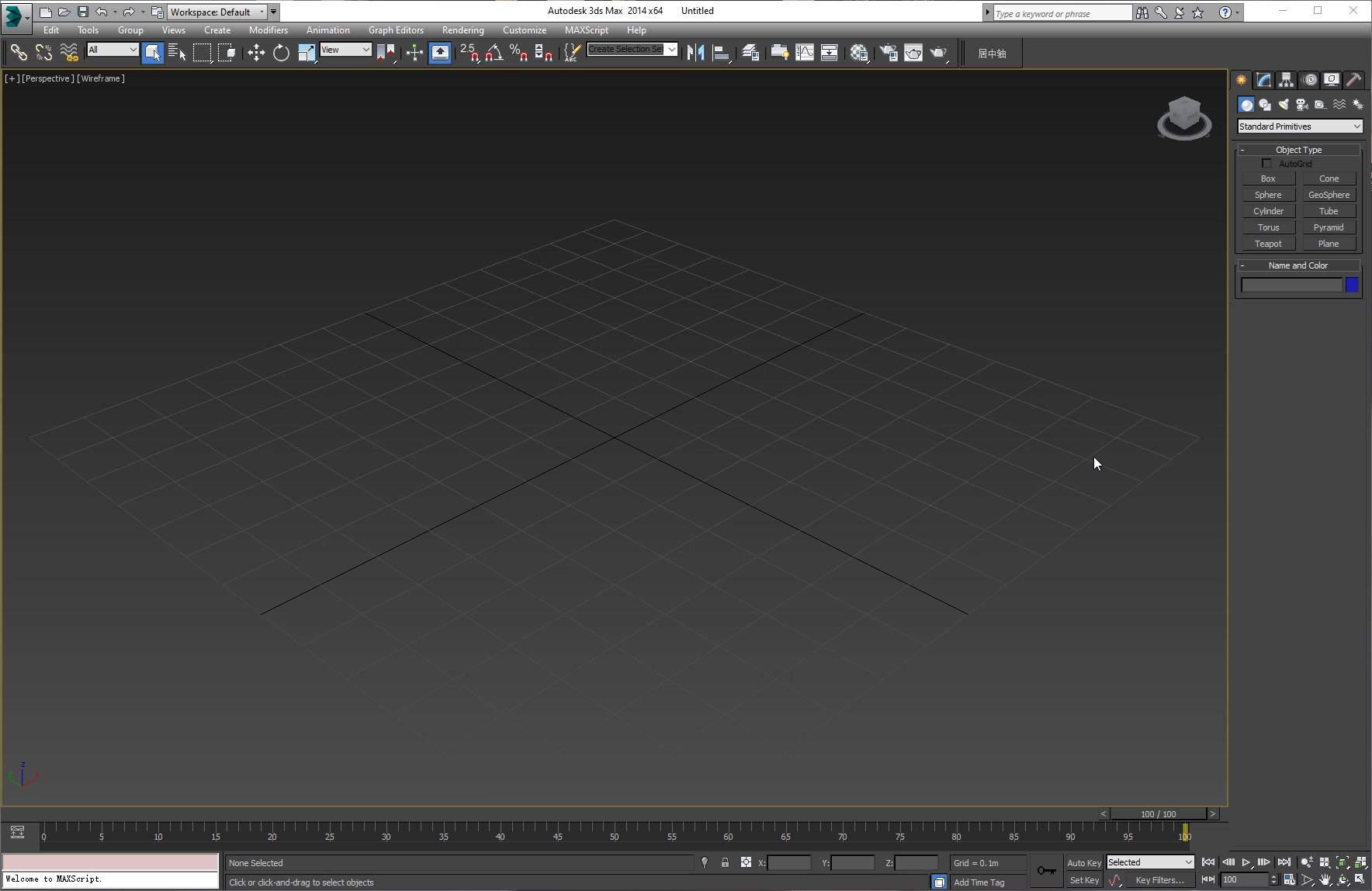The image size is (1372, 891).
Task: Open the Standard Primitives dropdown
Action: click(x=1299, y=127)
